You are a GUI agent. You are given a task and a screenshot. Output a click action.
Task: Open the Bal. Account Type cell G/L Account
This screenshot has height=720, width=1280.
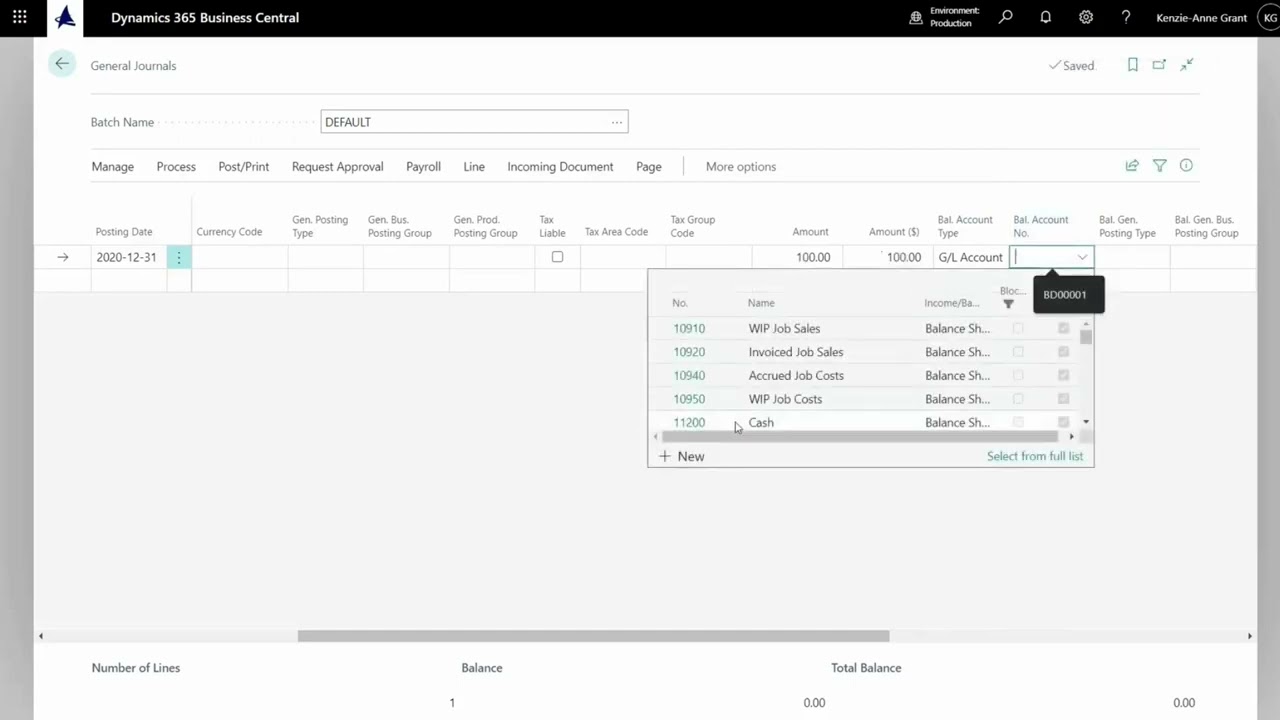point(970,257)
